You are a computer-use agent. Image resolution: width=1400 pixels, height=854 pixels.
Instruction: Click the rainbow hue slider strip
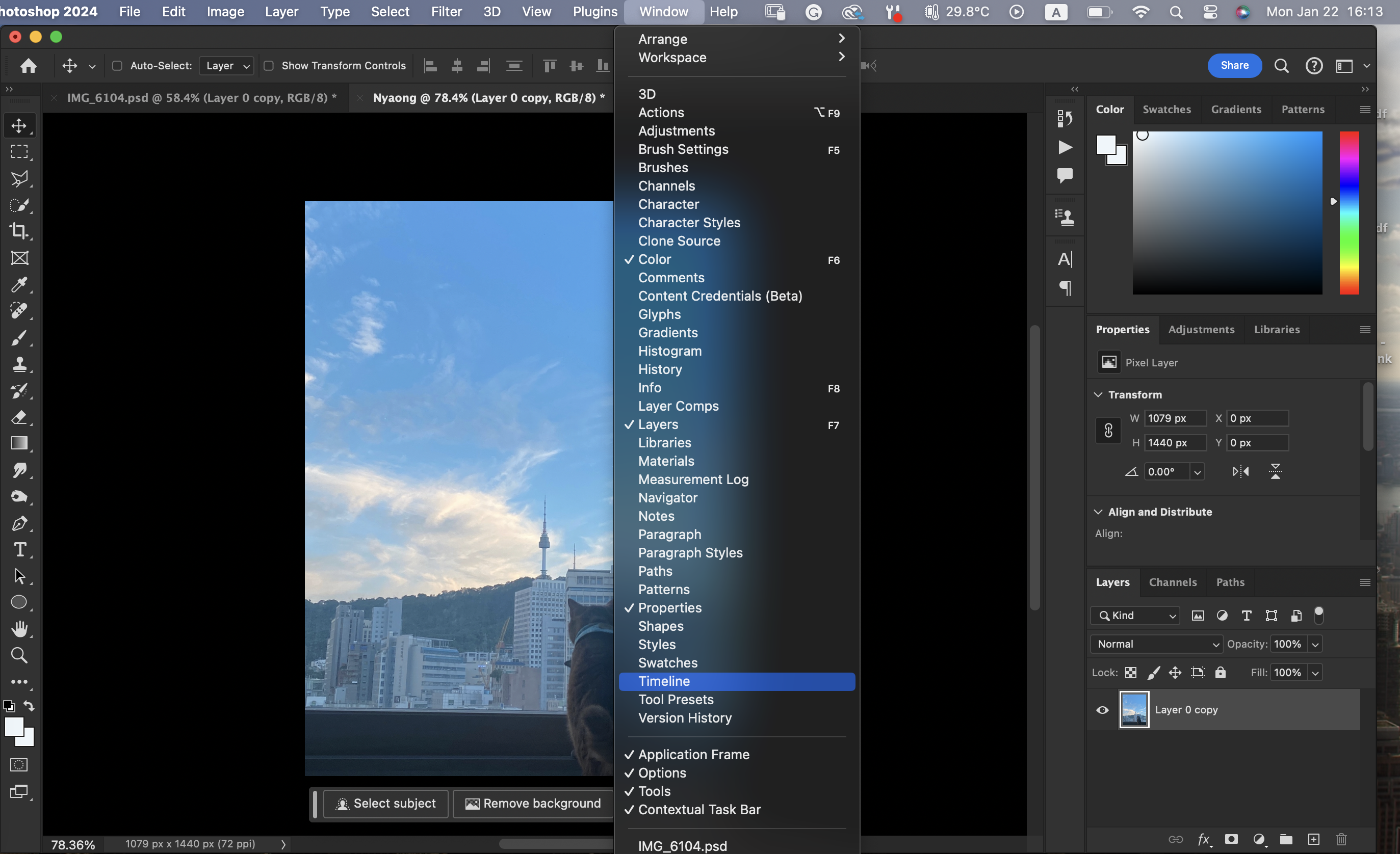click(1349, 213)
